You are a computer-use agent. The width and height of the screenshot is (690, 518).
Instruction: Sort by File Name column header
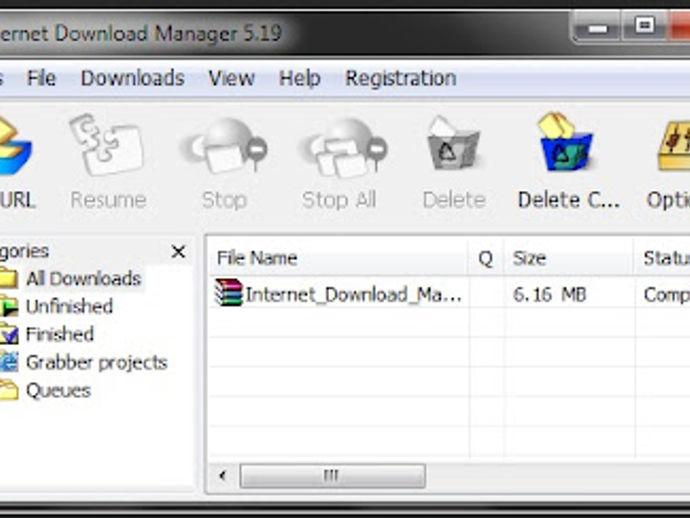click(x=338, y=258)
